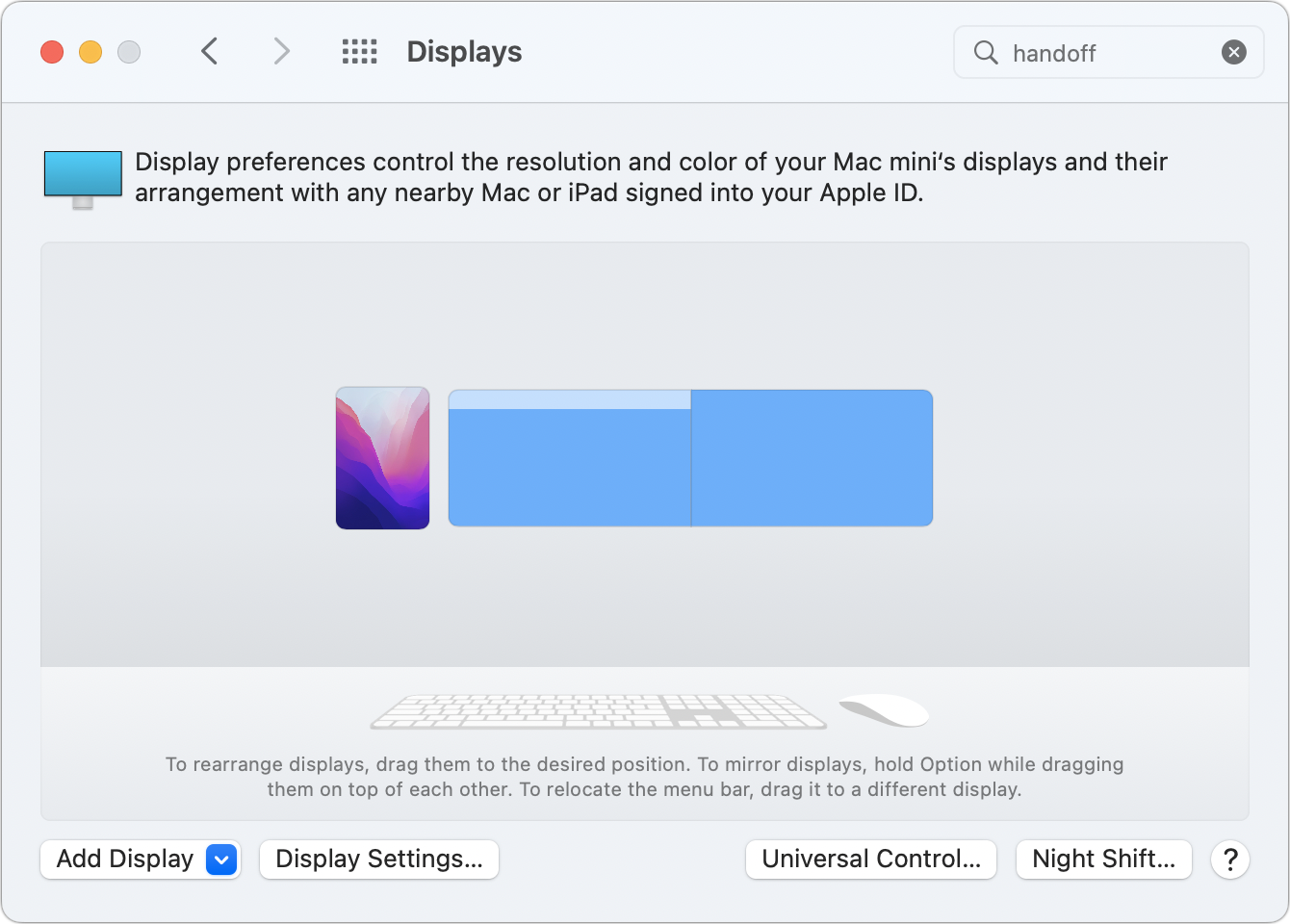
Task: Select the left blue display with menu bar
Action: tap(569, 468)
